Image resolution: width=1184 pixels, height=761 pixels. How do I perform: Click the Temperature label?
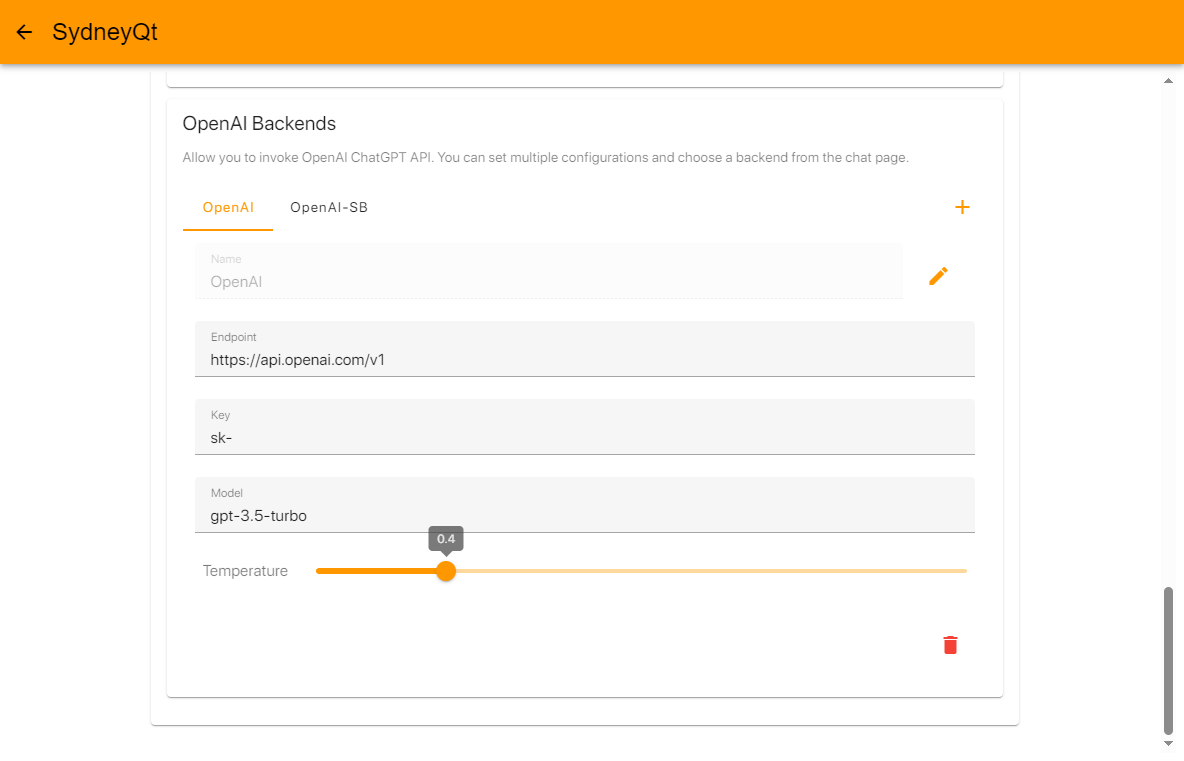[245, 571]
